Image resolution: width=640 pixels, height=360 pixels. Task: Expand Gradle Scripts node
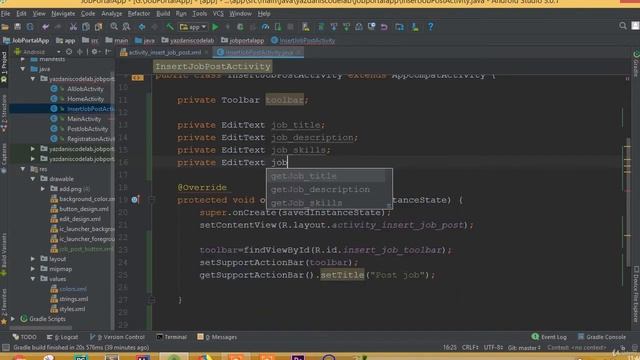13,319
